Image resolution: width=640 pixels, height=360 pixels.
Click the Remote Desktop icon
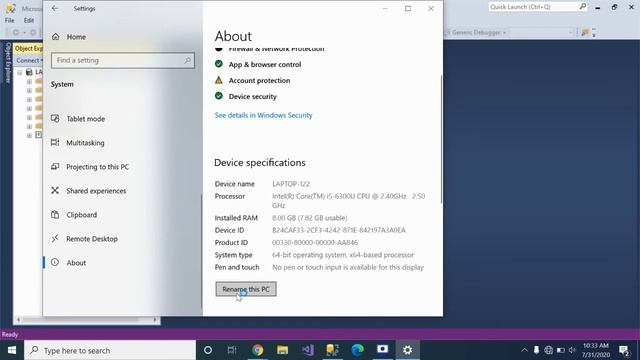(55, 238)
